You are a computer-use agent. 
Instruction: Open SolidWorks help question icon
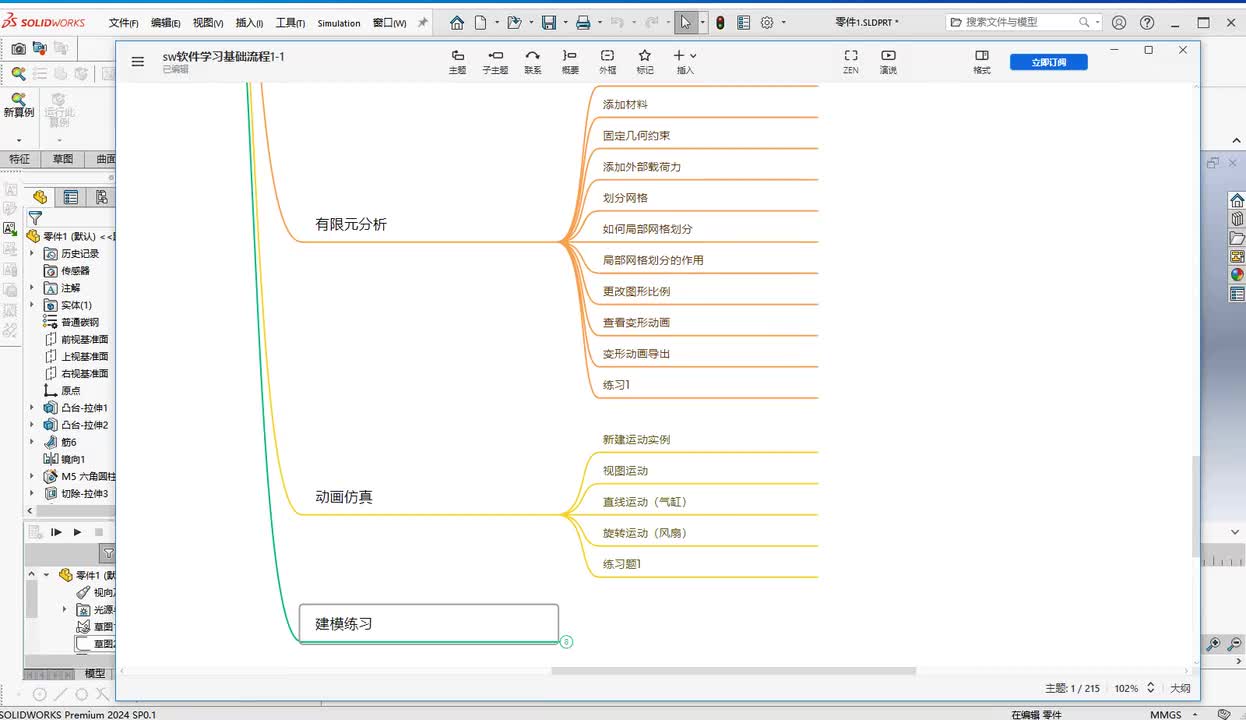(x=1146, y=22)
